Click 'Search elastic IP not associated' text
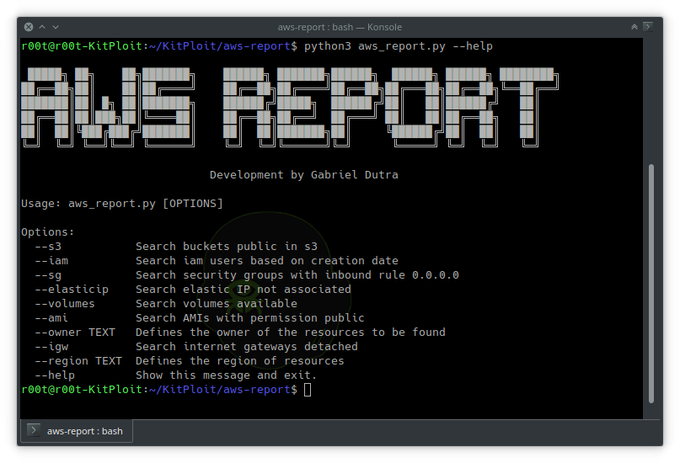This screenshot has width=680, height=463. click(x=243, y=289)
